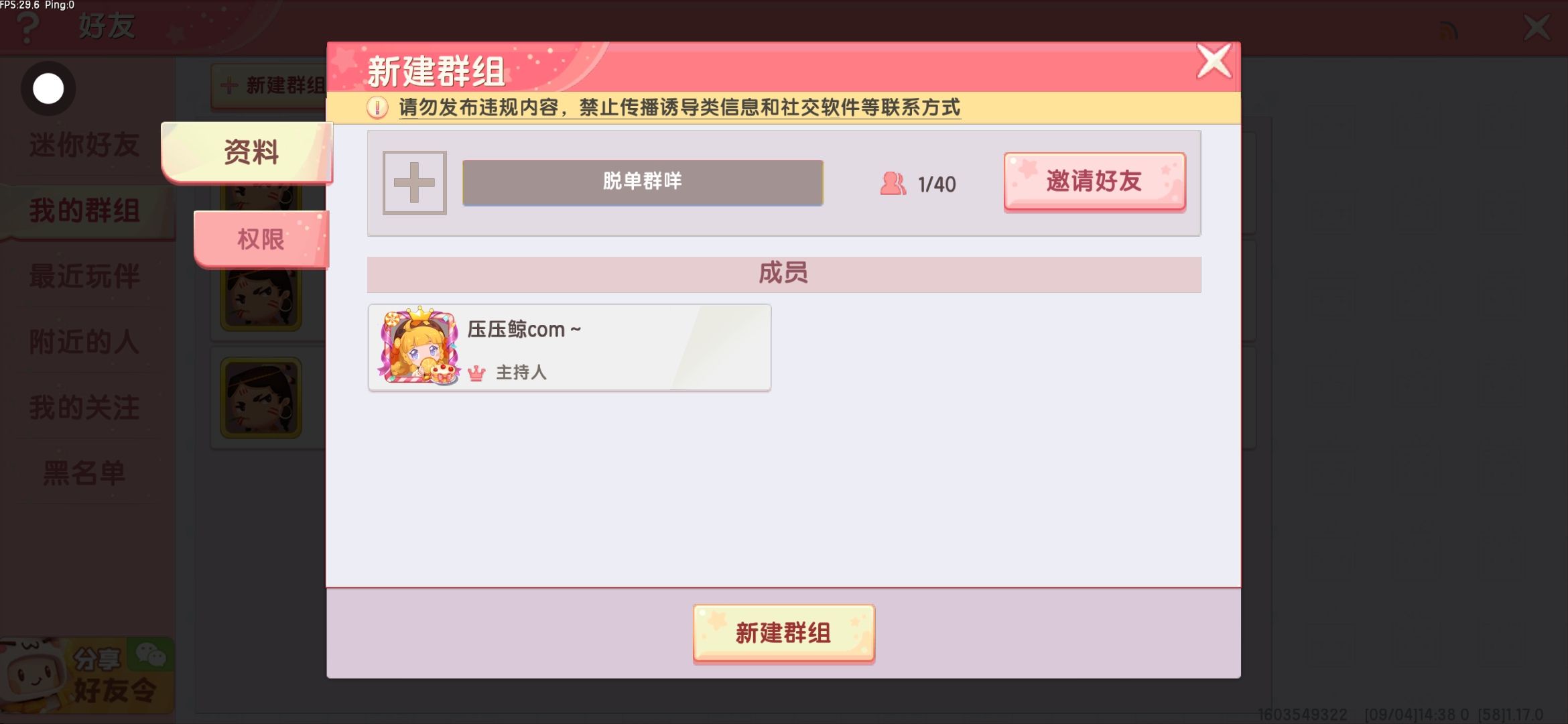Open the 迷你好友 sidebar item
Image resolution: width=1568 pixels, height=724 pixels.
point(84,145)
